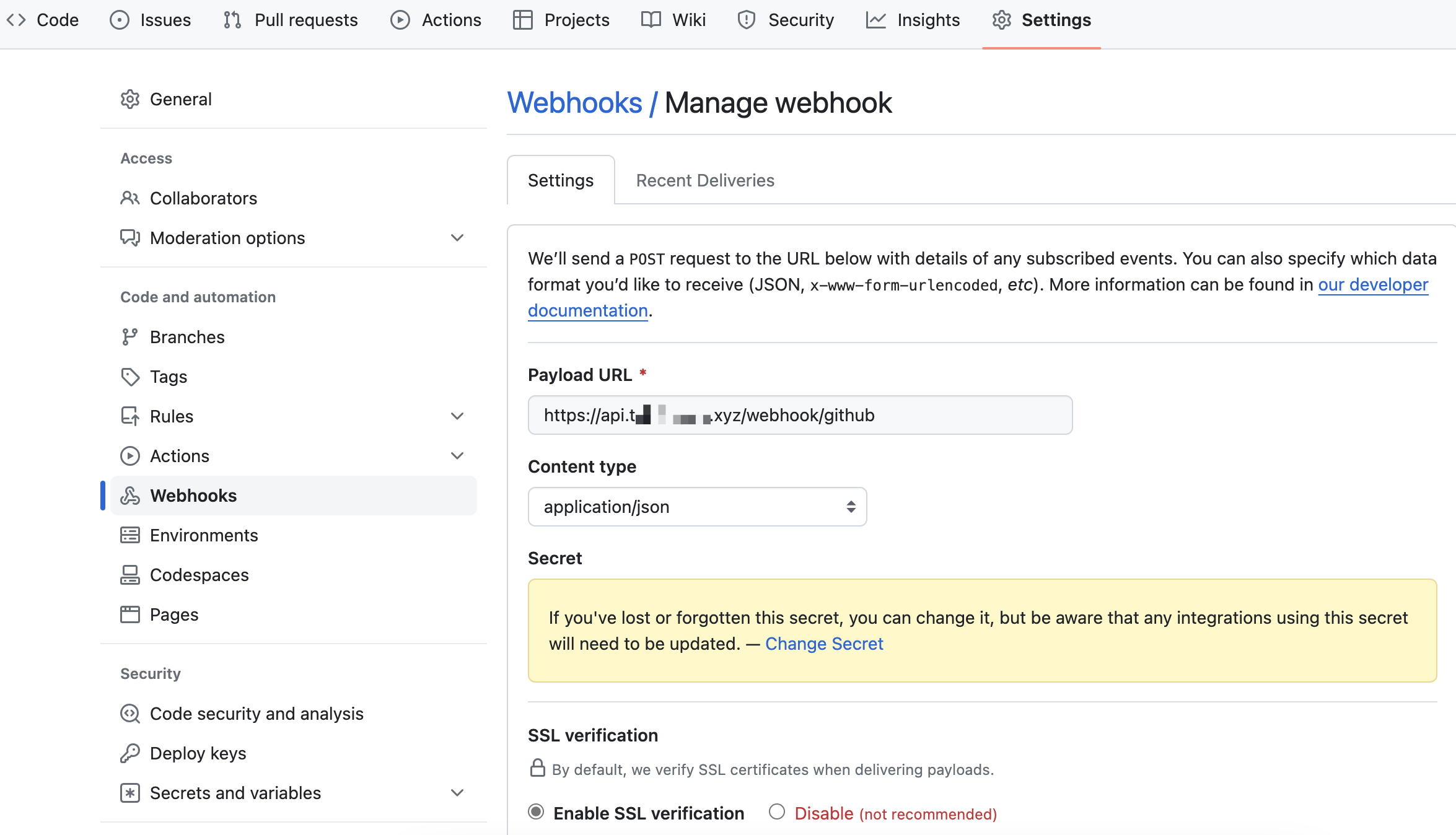The height and width of the screenshot is (835, 1456).
Task: Click the 'Code and automation' section heading
Action: pyautogui.click(x=198, y=297)
